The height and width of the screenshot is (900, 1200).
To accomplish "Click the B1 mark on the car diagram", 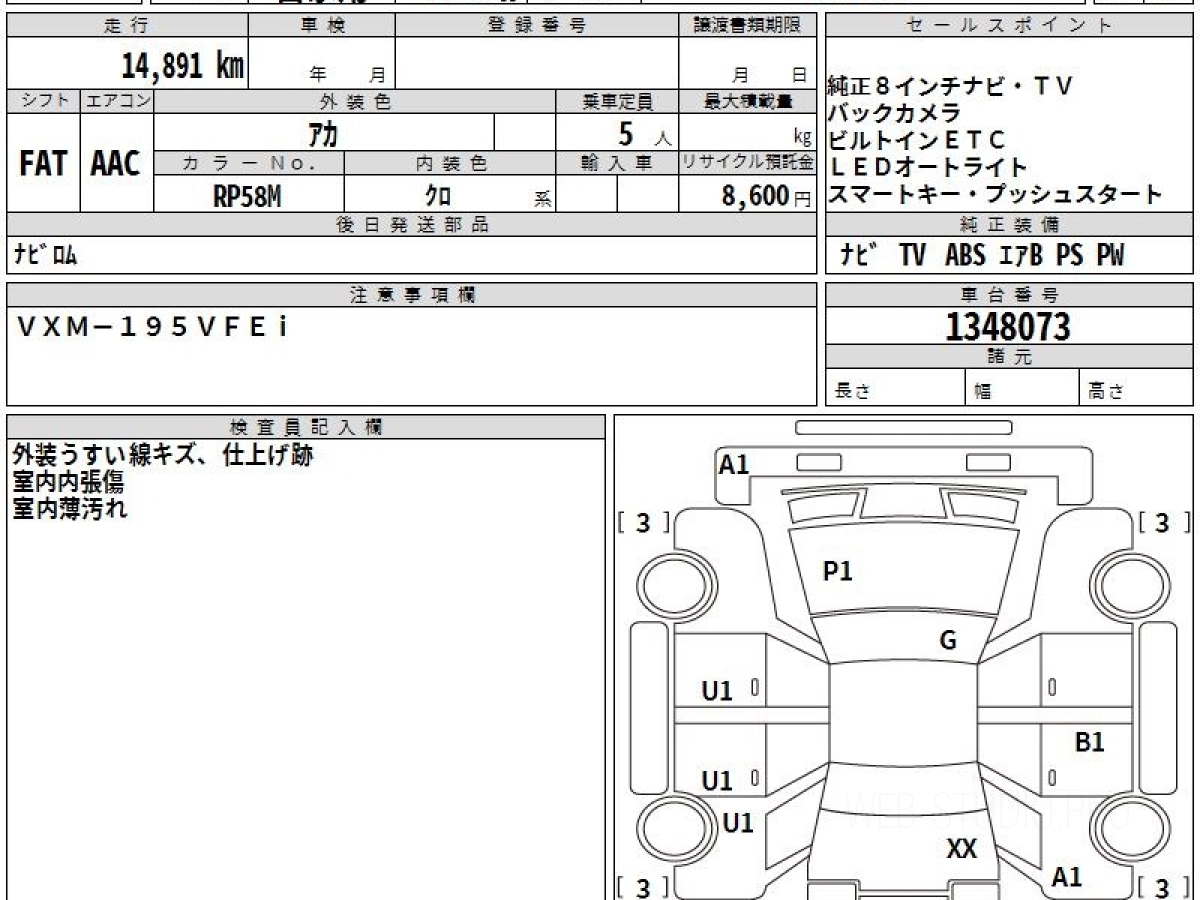I will click(x=1089, y=742).
